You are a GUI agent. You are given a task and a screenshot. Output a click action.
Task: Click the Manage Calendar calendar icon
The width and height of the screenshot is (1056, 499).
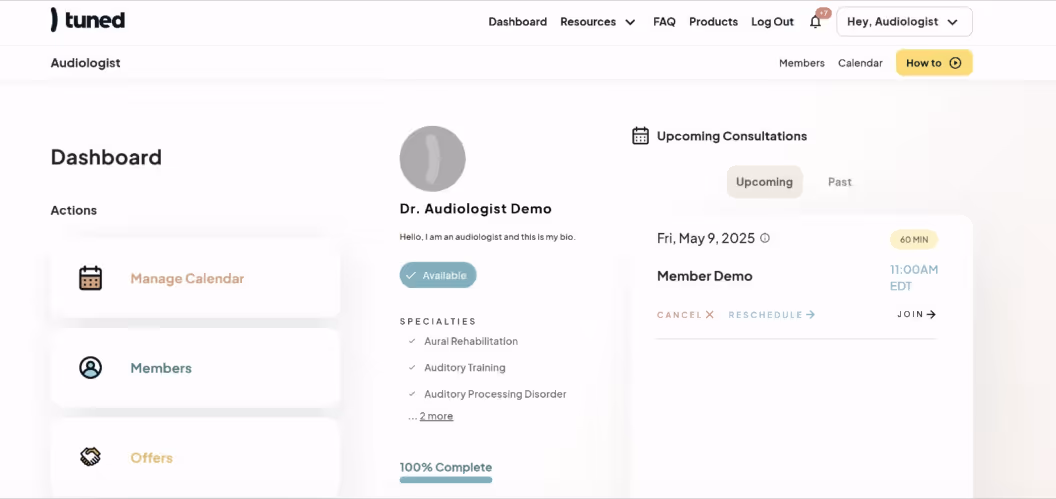(x=90, y=278)
